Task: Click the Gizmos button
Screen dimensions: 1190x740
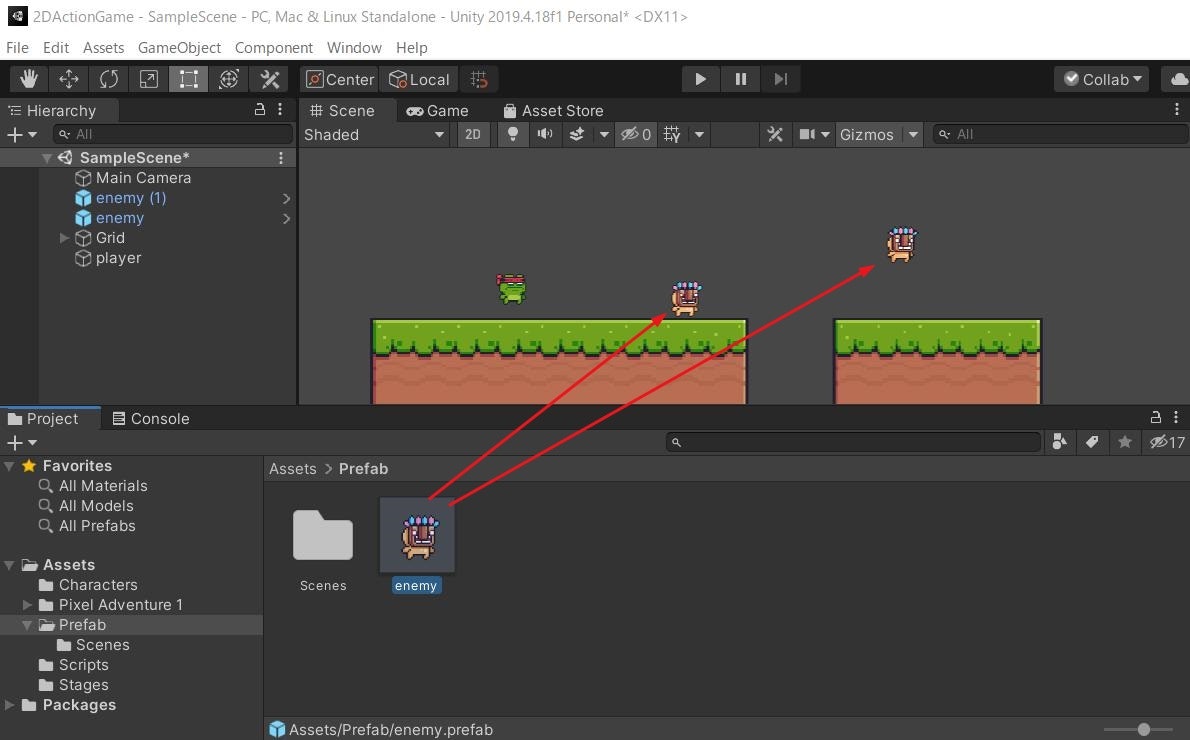Action: click(867, 134)
